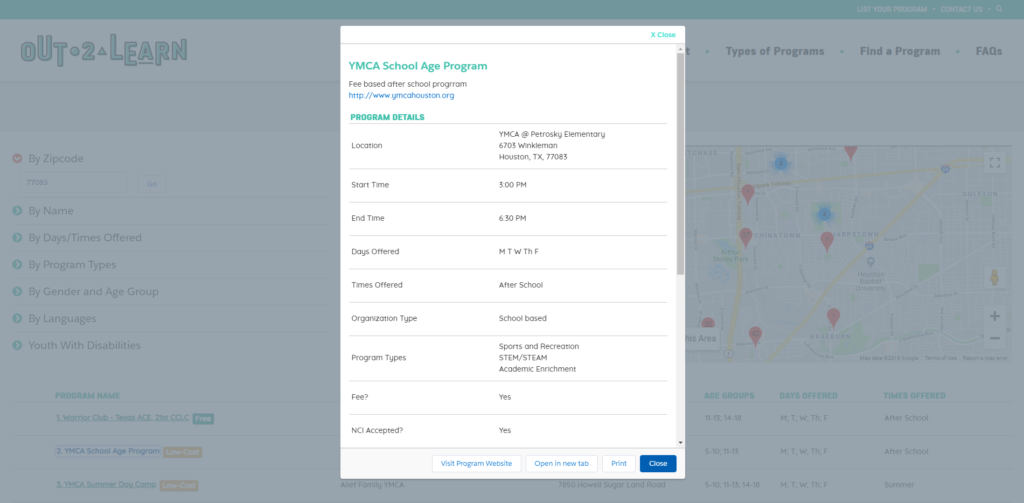Click the AGE GROUPS column header

(729, 396)
